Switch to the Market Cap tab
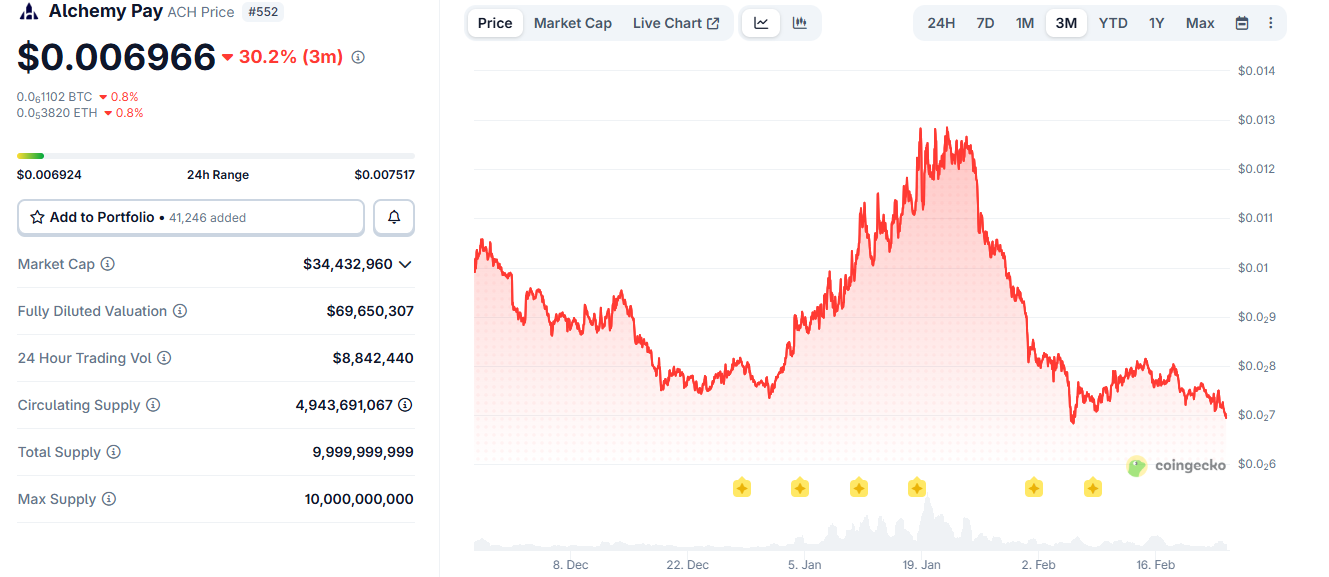 [x=573, y=23]
